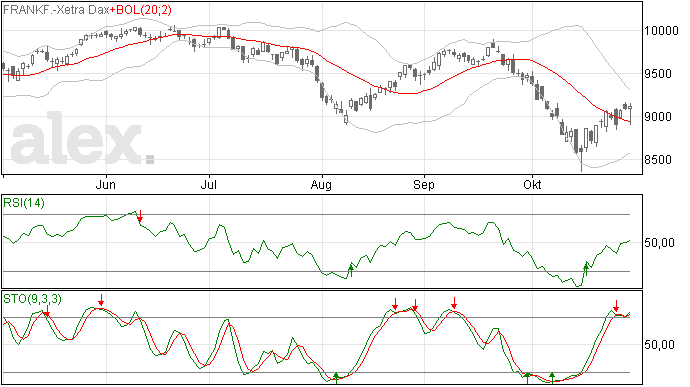Click the green STO buy arrow in August
Screen dimensions: 690x387
(x=336, y=378)
